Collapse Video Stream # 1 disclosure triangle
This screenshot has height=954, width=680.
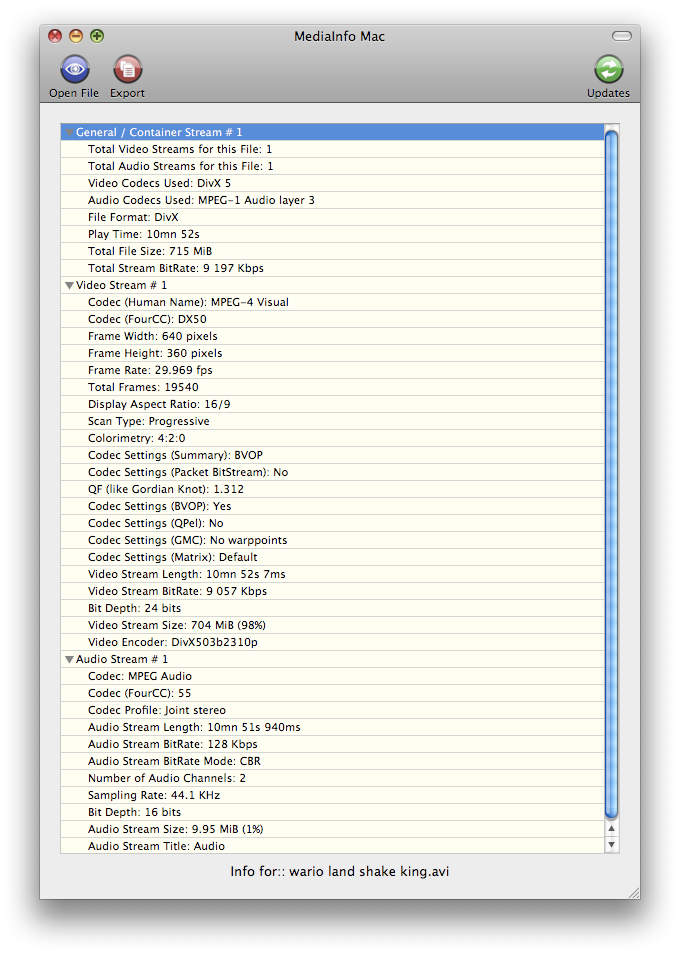[x=69, y=285]
